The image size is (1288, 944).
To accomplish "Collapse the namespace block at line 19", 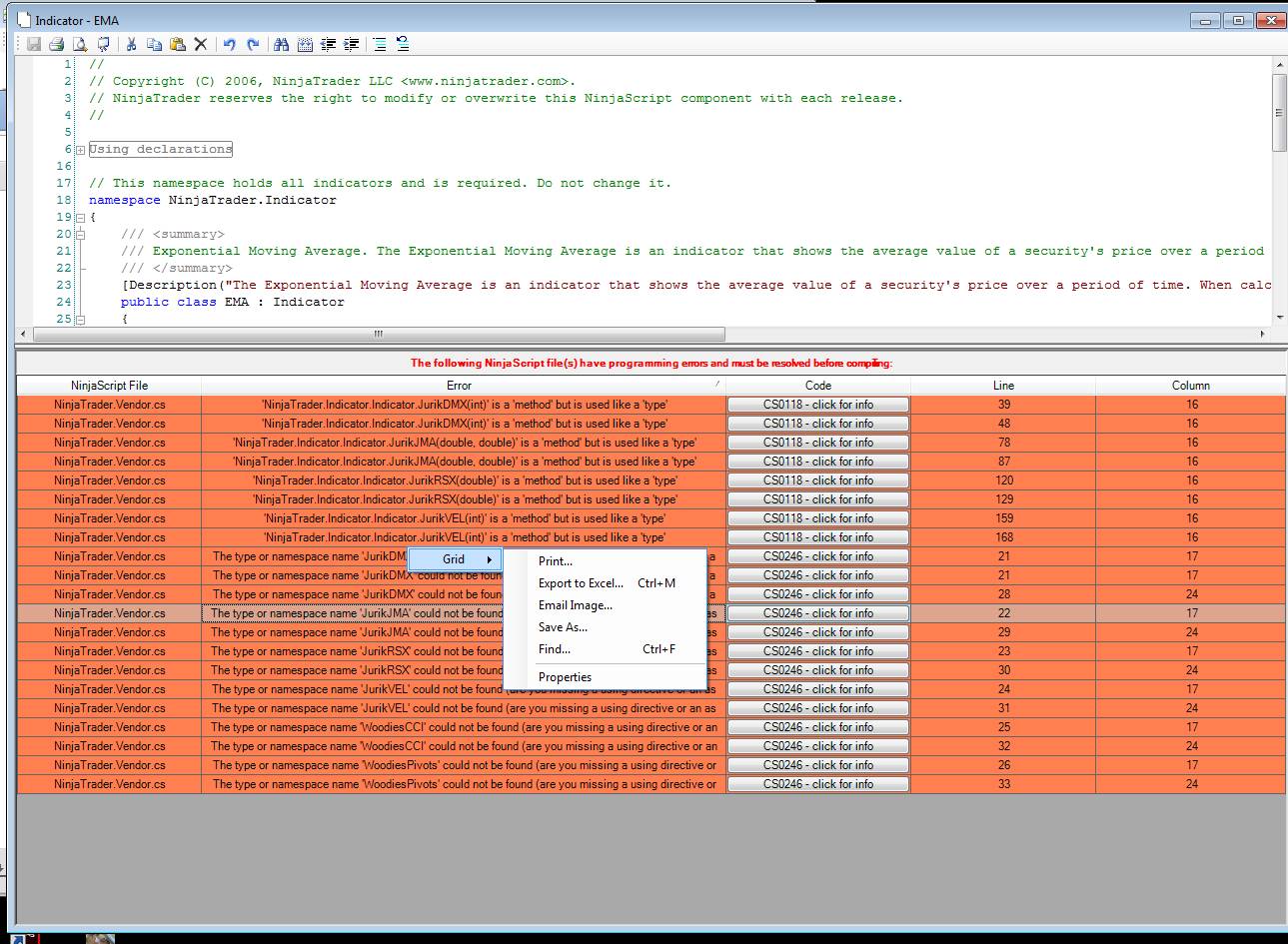I will [81, 218].
